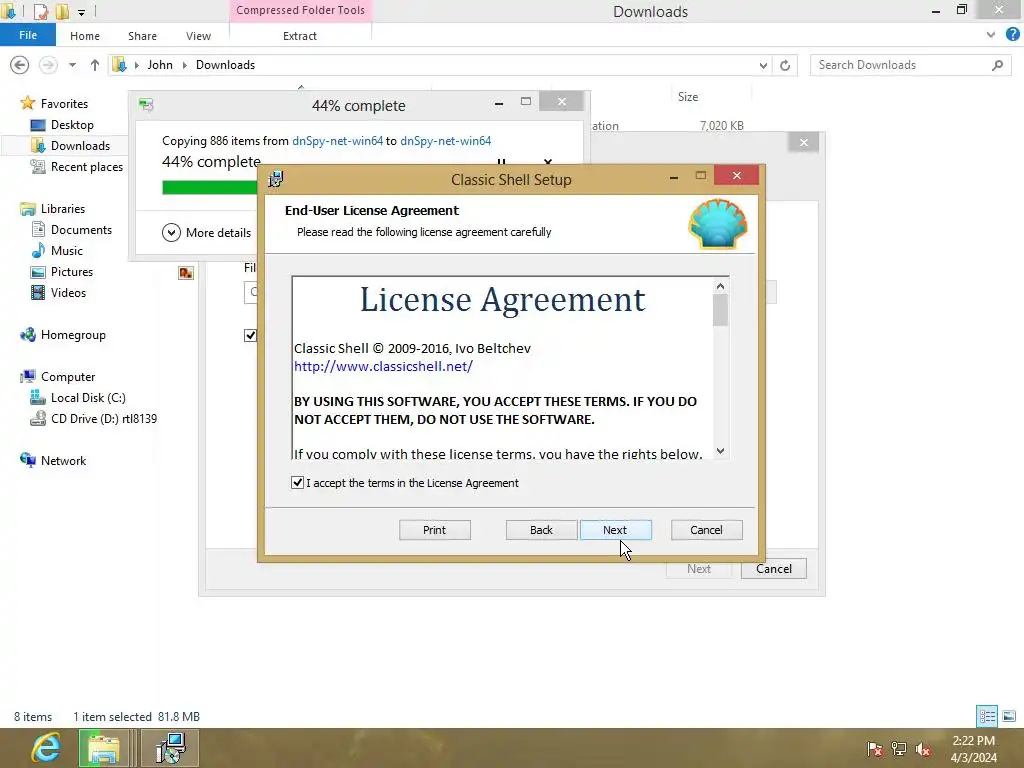This screenshot has width=1024, height=768.
Task: Select Favorites in the navigation pane
Action: (x=64, y=103)
